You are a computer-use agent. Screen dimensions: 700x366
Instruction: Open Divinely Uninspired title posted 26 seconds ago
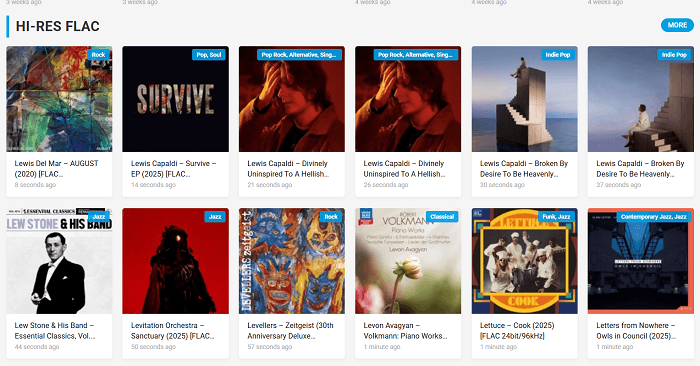pos(404,169)
